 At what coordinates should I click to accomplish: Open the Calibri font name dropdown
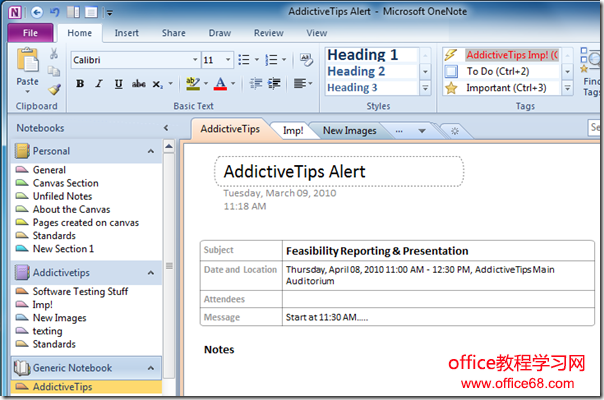tap(195, 60)
